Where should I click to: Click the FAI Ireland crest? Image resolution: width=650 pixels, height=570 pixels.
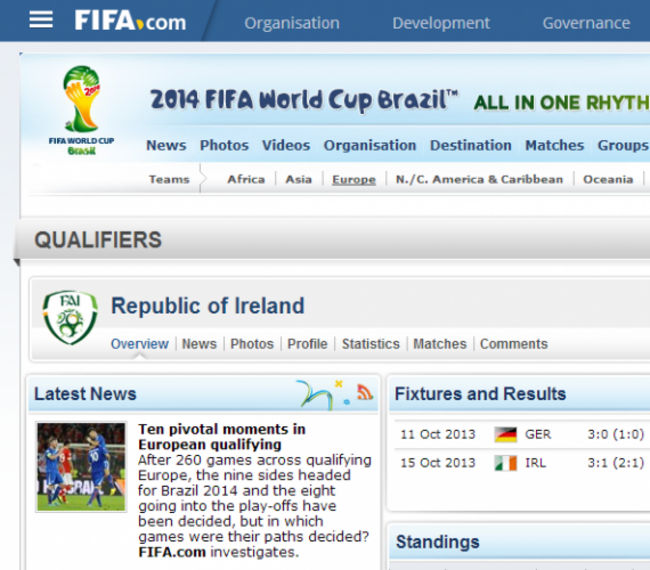[x=70, y=318]
